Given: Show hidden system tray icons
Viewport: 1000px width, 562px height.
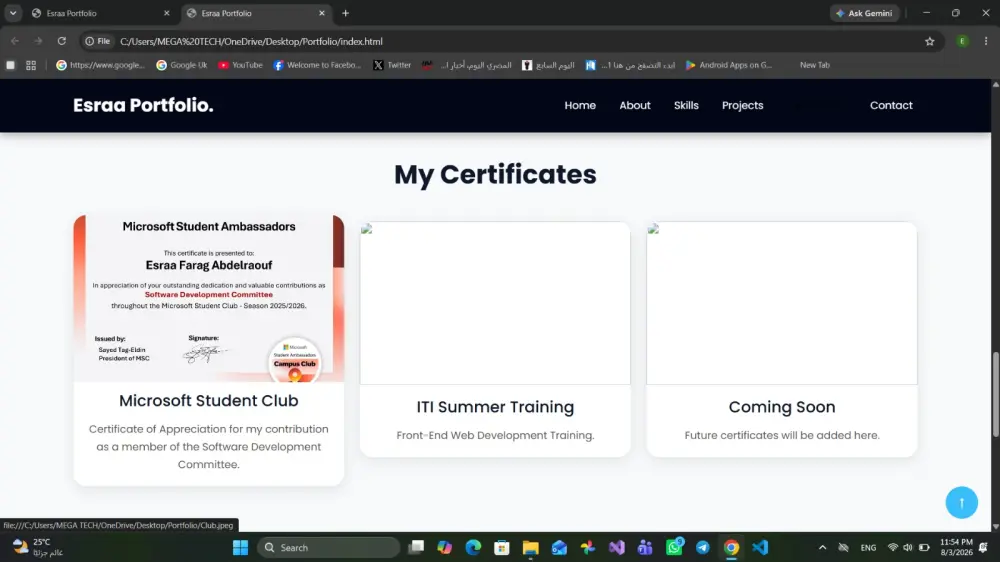Looking at the screenshot, I should [x=822, y=547].
